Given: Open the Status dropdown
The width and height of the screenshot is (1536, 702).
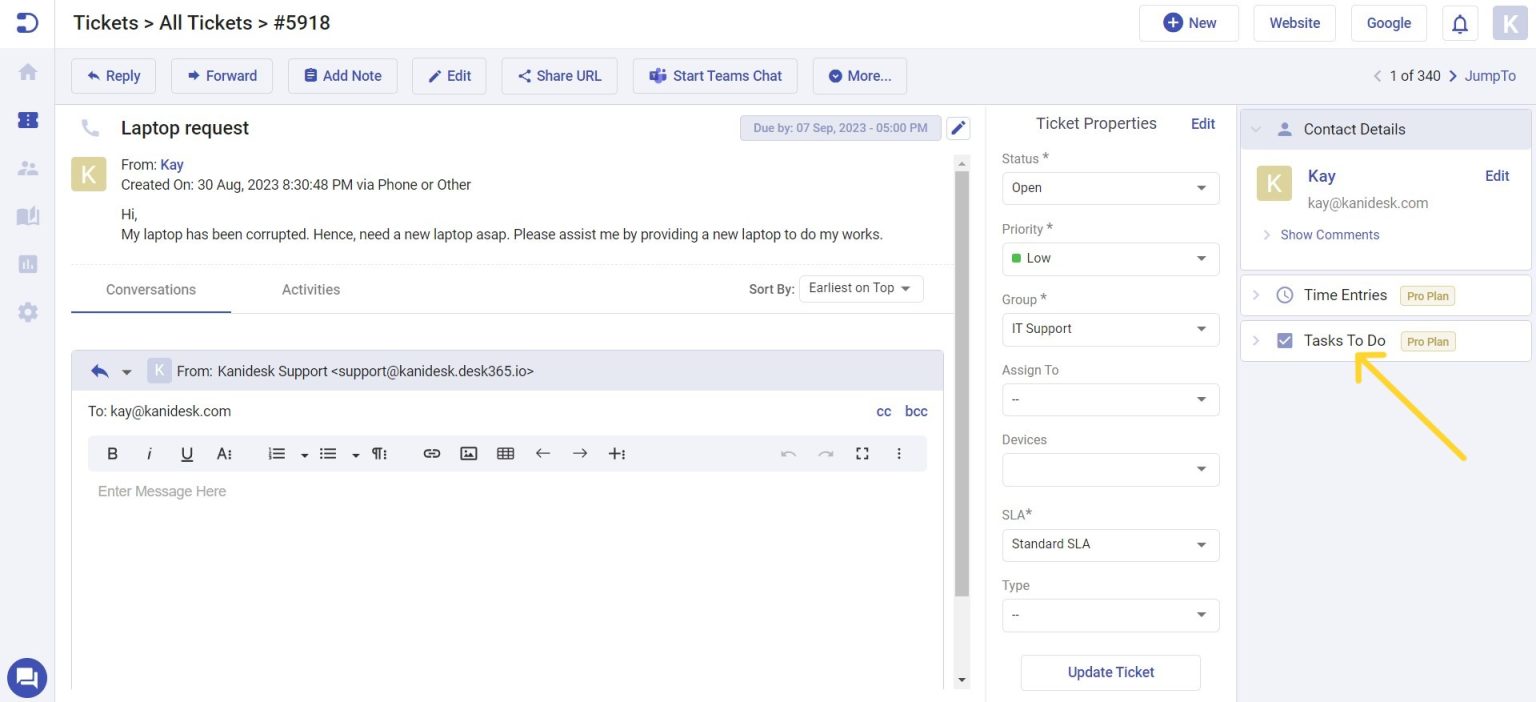Looking at the screenshot, I should coord(1110,188).
